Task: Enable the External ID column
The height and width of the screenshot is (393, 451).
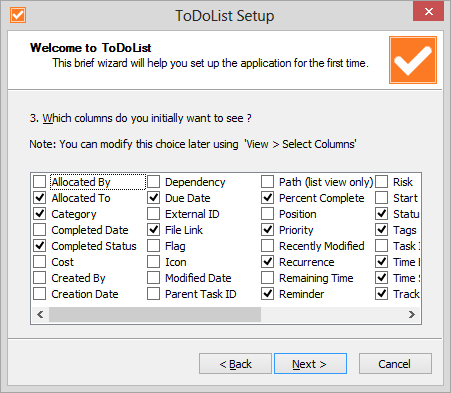Action: tap(154, 214)
